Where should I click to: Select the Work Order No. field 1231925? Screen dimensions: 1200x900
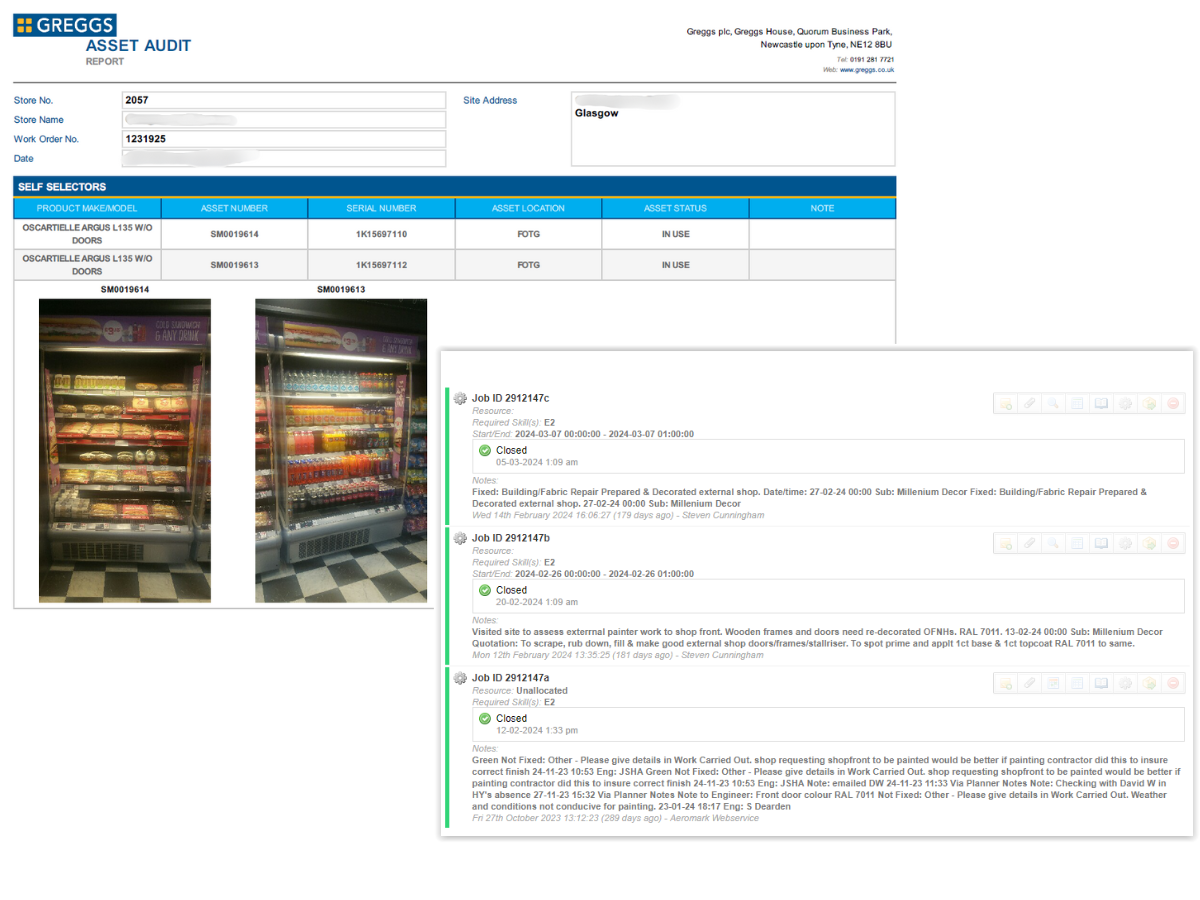pyautogui.click(x=283, y=139)
